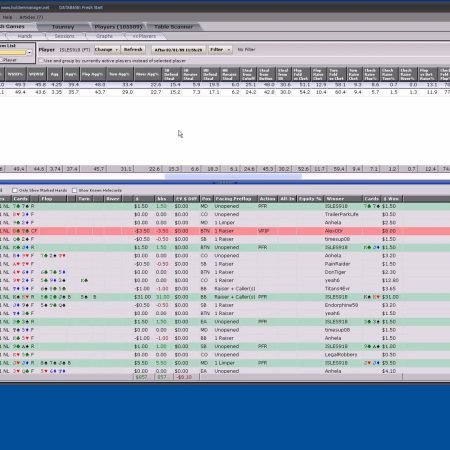The image size is (450, 450).
Task: Open the Table Scanner tab
Action: coord(173,27)
